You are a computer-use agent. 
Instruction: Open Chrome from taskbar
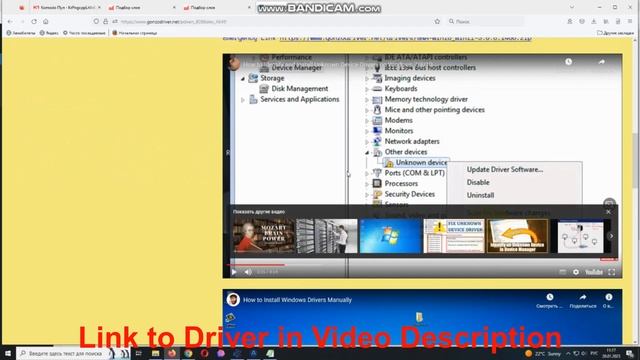[188, 353]
